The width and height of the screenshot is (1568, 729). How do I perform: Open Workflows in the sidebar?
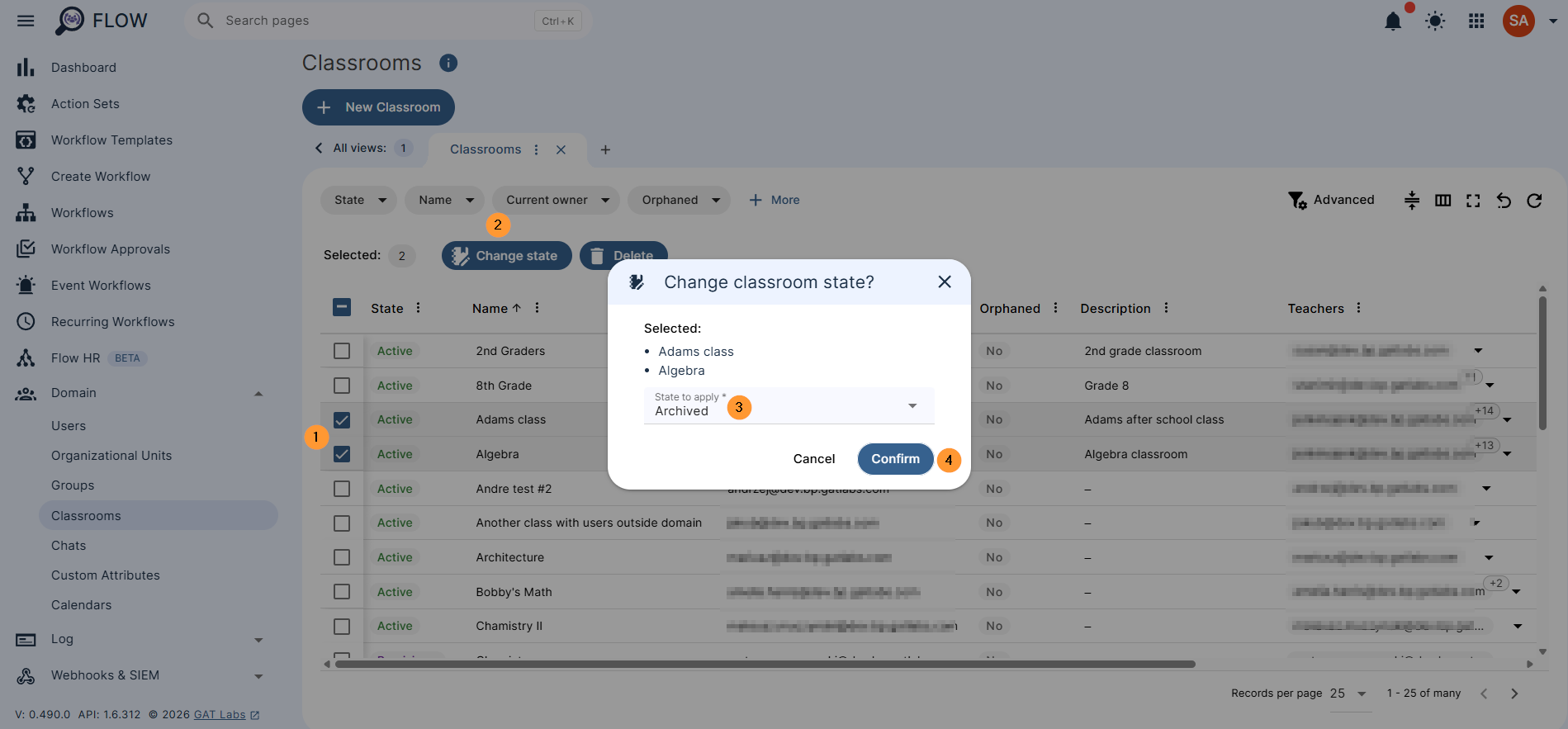tap(82, 213)
